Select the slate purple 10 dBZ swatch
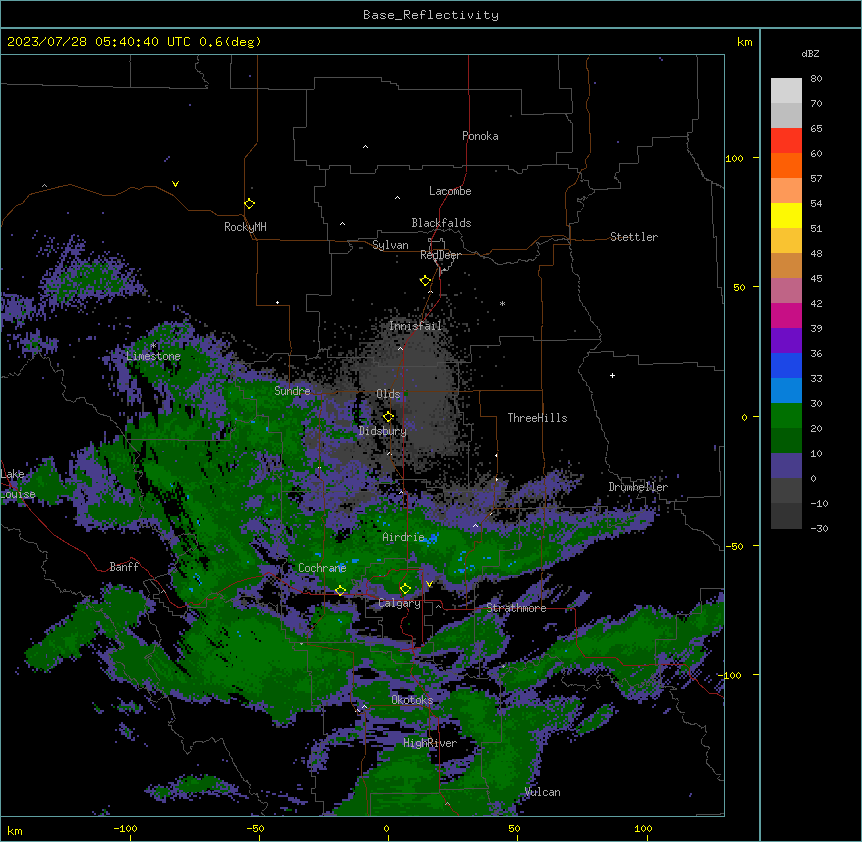862x842 pixels. click(x=786, y=466)
